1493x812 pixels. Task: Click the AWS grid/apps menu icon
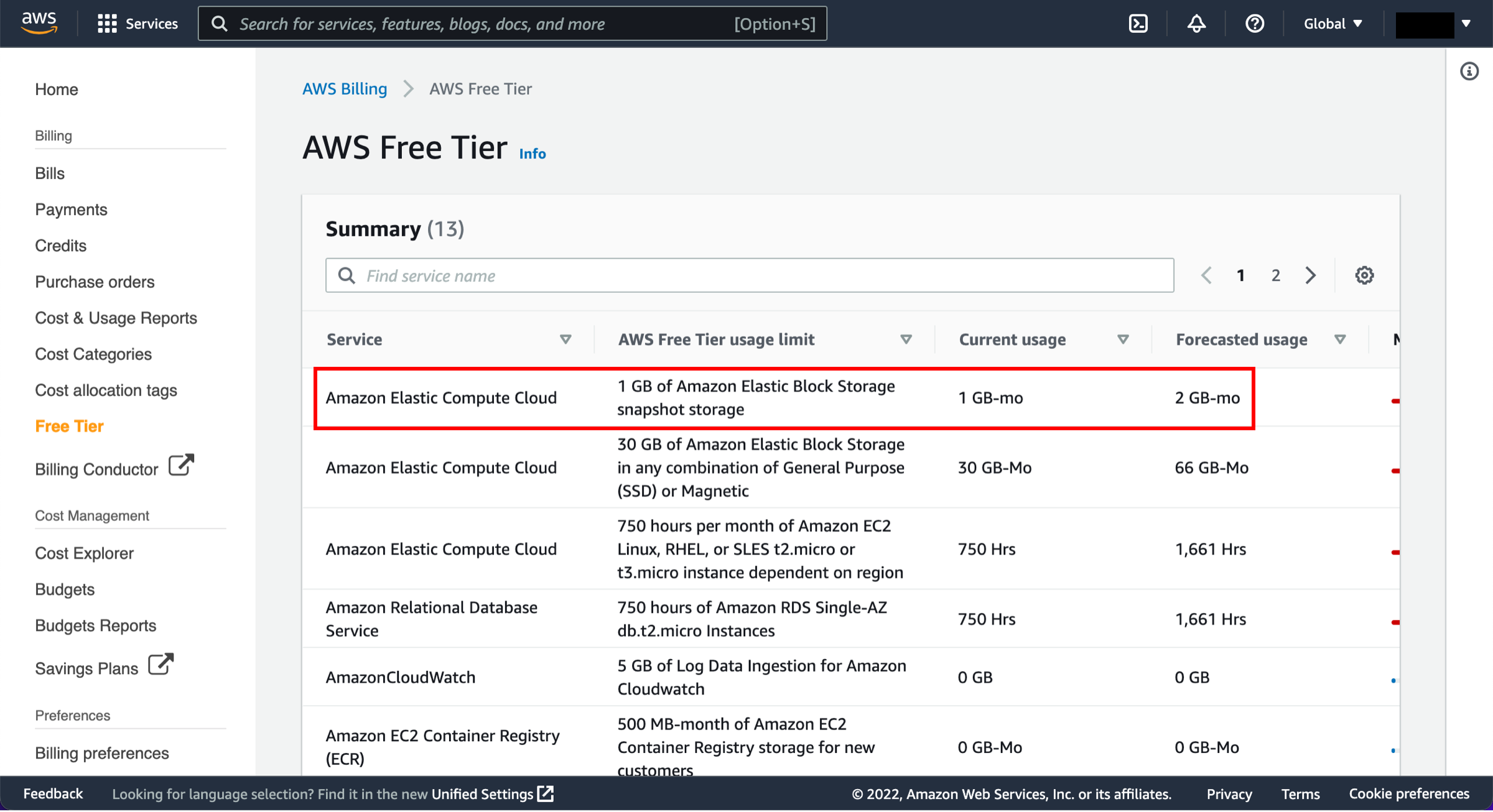tap(105, 23)
